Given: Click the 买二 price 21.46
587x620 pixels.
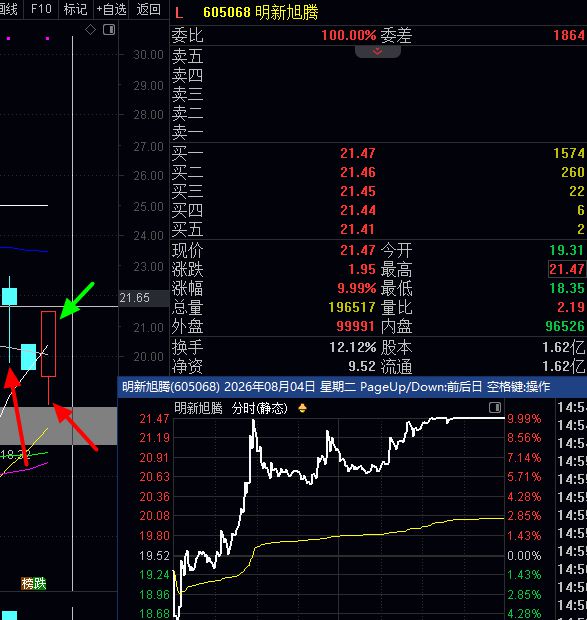Looking at the screenshot, I should coord(358,172).
